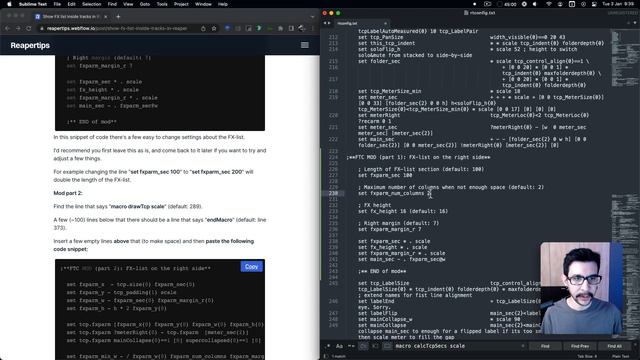Open browser profile avatar
640x360 pixels.
[302, 28]
